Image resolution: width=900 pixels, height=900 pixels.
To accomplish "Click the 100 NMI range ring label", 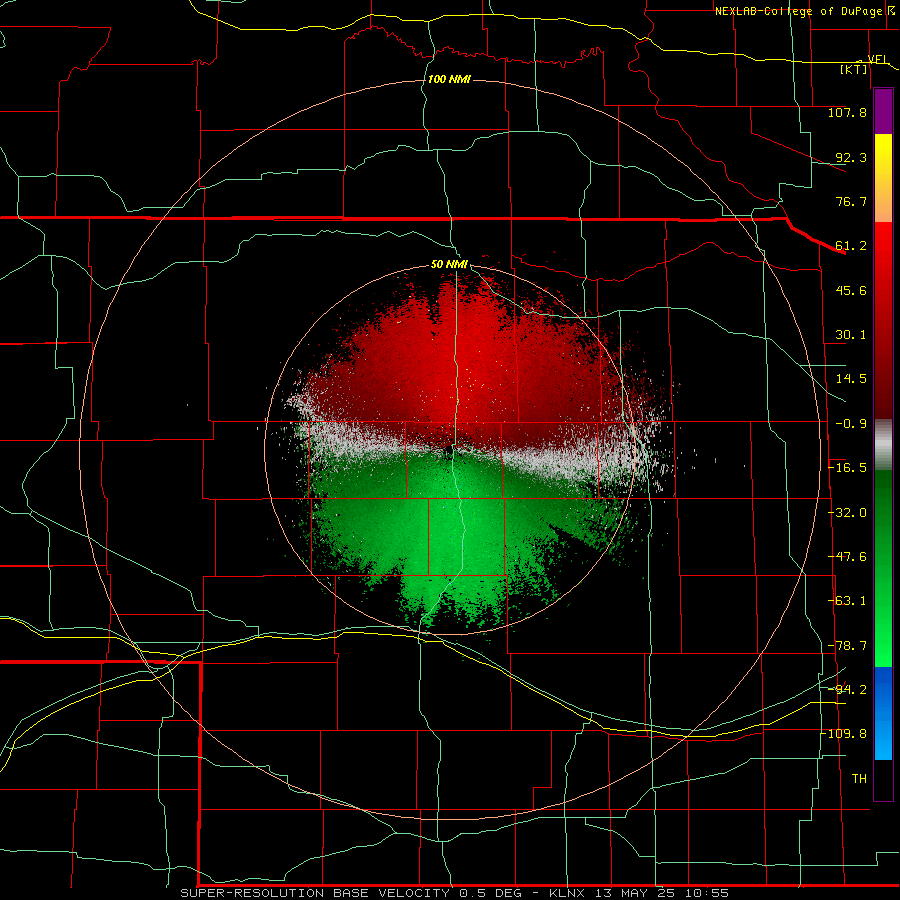I will tap(449, 79).
